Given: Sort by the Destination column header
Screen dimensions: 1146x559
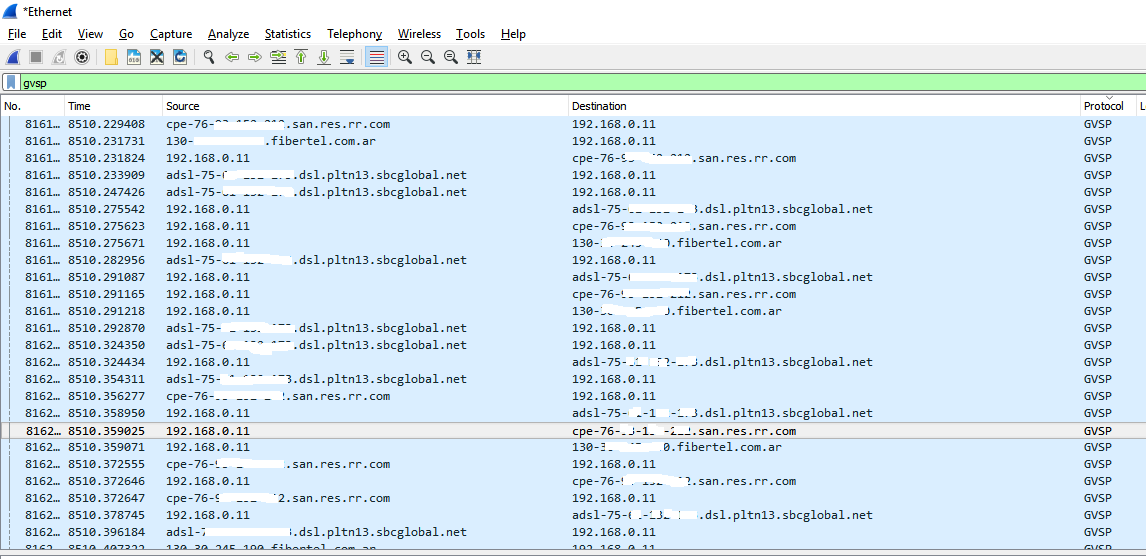Looking at the screenshot, I should tap(824, 106).
